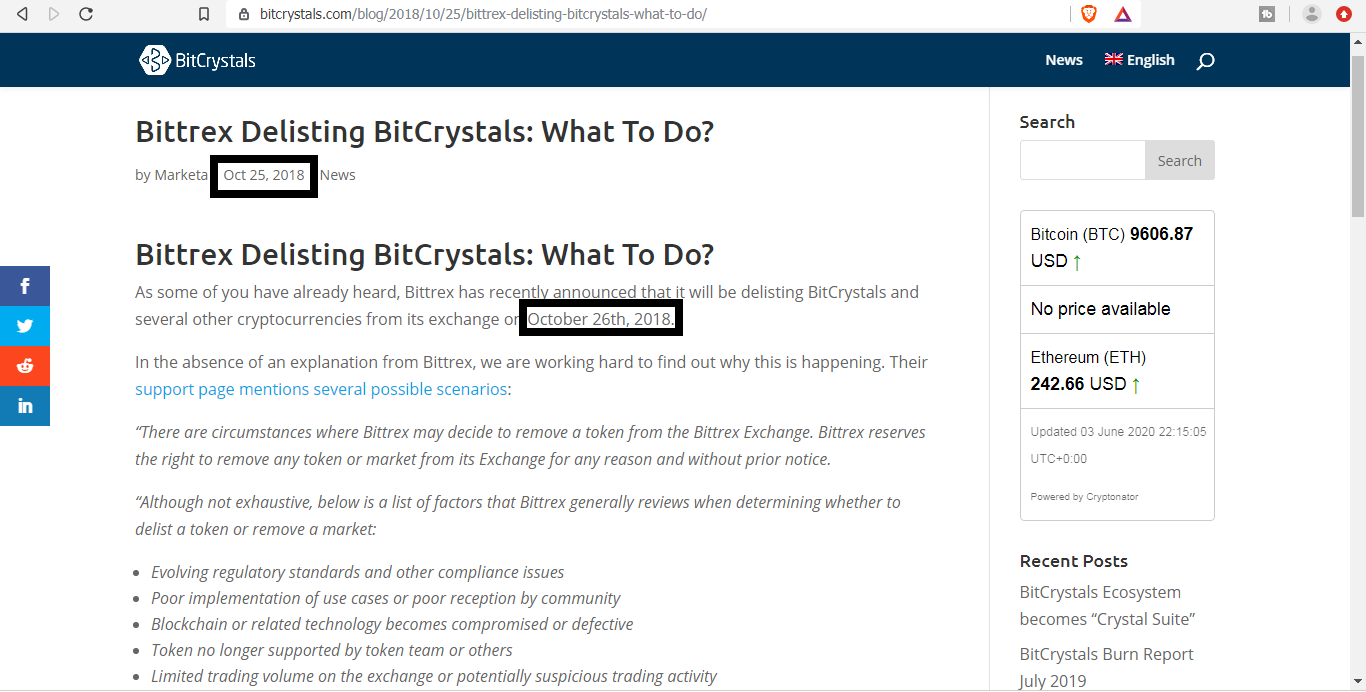This screenshot has height=692, width=1366.
Task: Share the post on Reddit
Action: [25, 366]
